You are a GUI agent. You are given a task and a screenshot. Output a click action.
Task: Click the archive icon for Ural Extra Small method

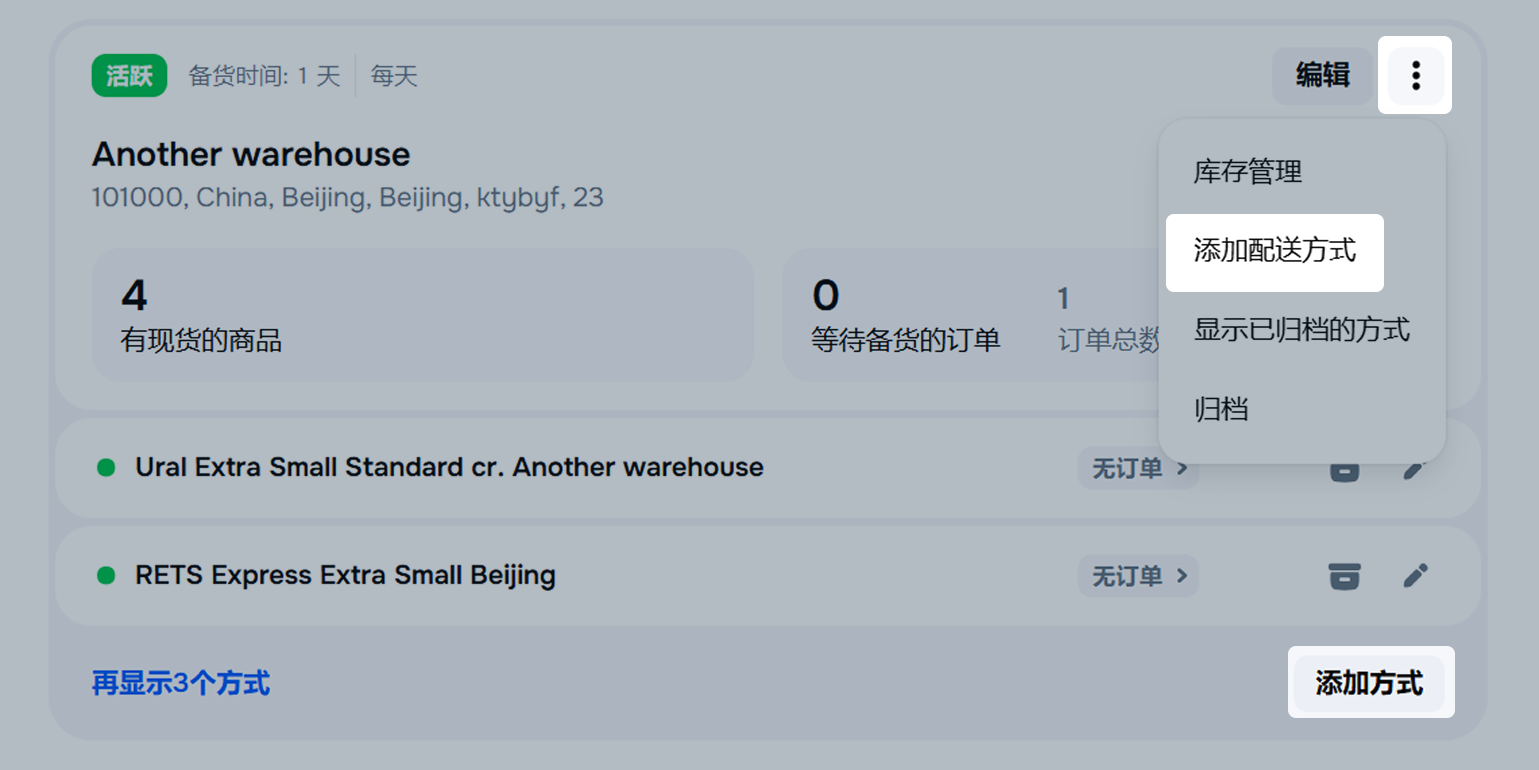pyautogui.click(x=1344, y=471)
